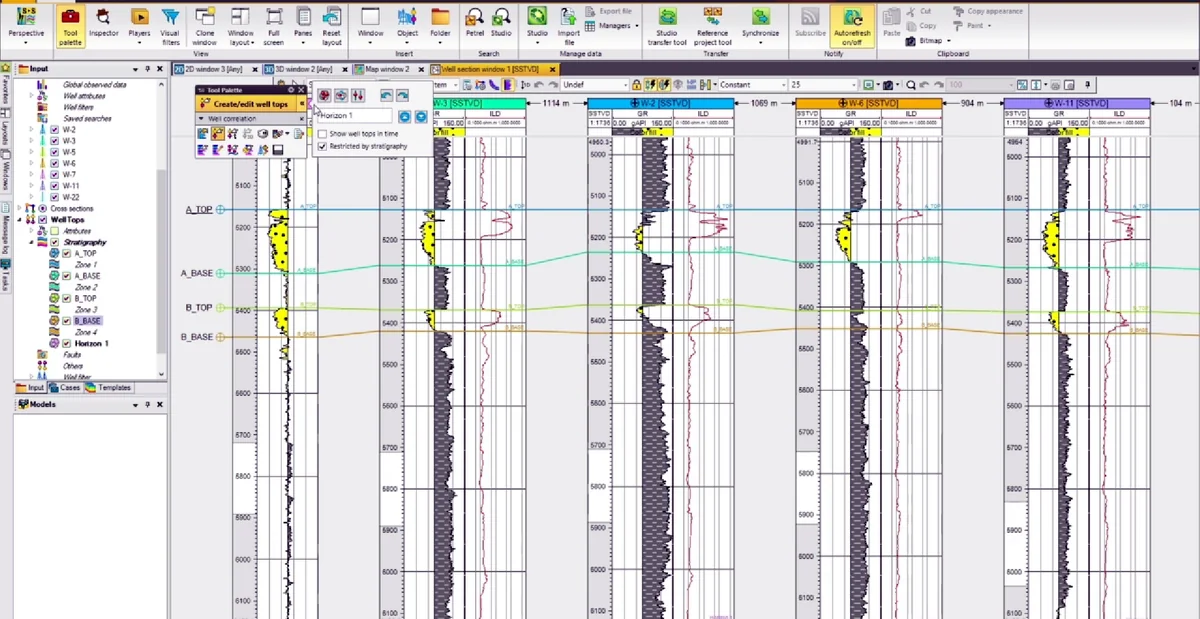Switch to Full screen view

[274, 25]
